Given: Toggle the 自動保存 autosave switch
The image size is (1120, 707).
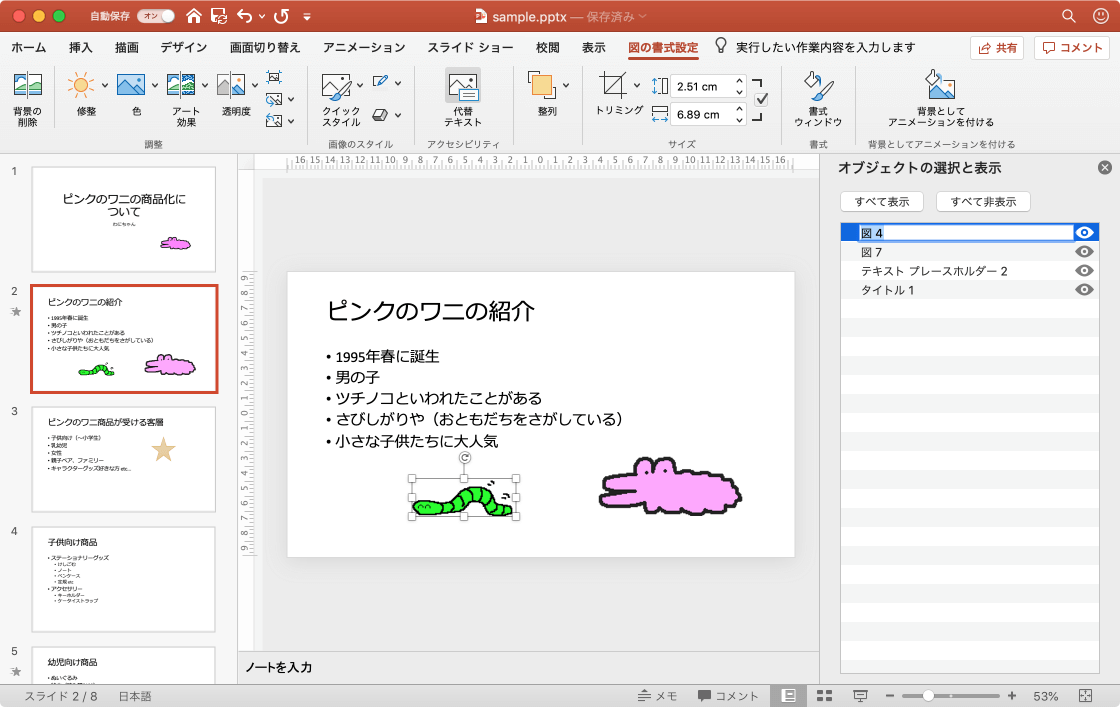Looking at the screenshot, I should 156,16.
